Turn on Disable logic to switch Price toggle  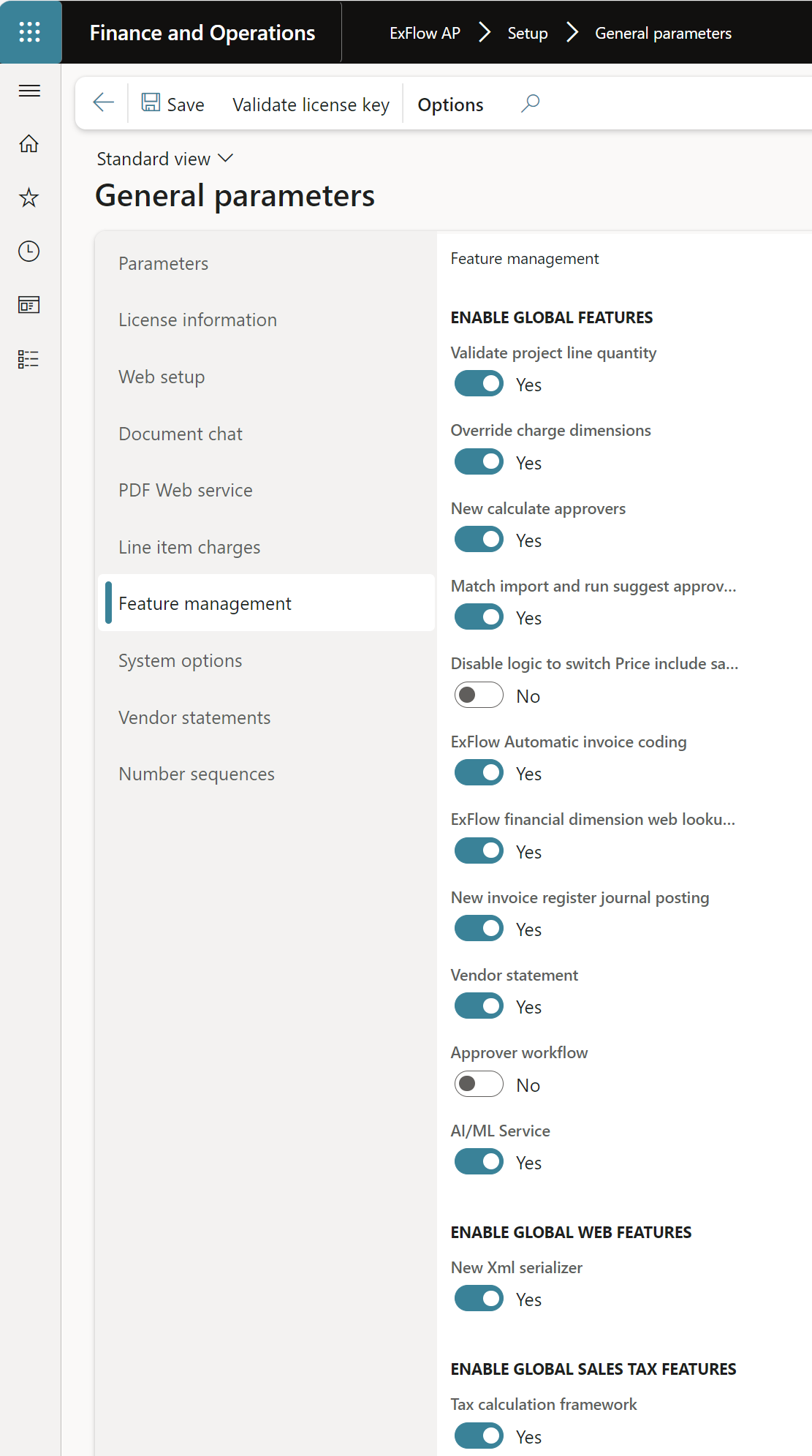(479, 695)
